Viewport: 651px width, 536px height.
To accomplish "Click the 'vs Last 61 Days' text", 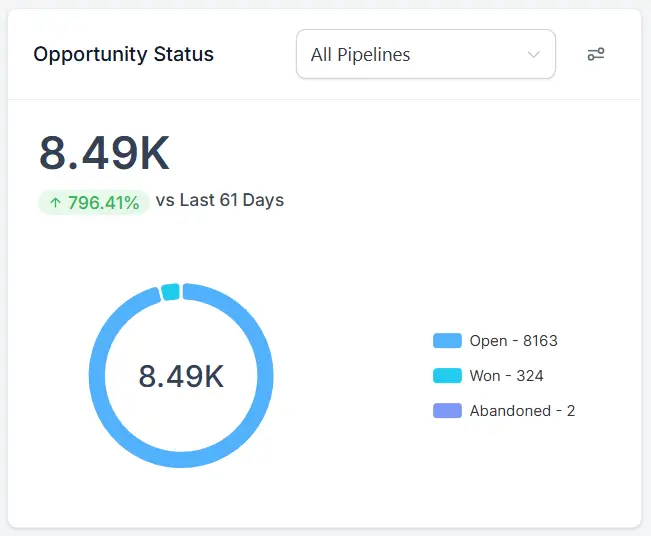I will pos(220,200).
